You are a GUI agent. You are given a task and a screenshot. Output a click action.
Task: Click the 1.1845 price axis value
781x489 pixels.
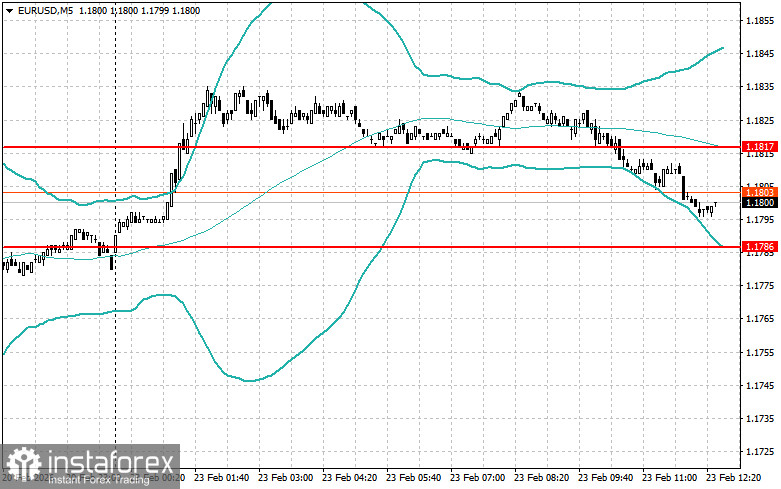[760, 54]
